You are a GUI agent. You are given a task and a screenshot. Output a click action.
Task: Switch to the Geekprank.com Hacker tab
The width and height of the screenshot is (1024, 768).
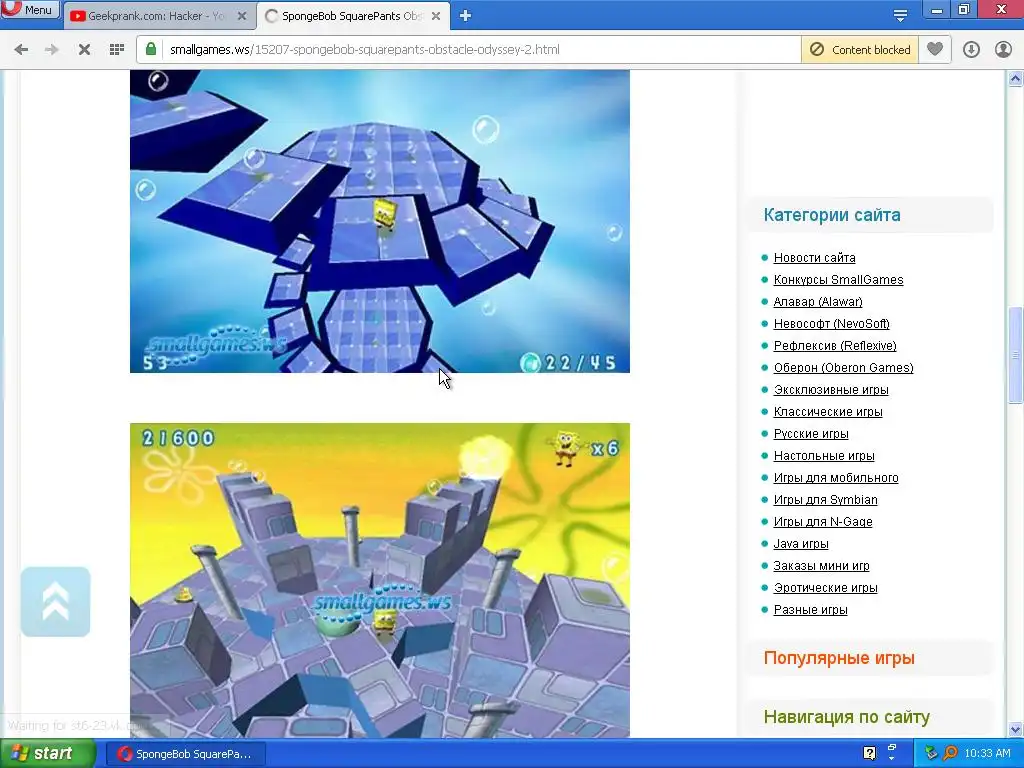pyautogui.click(x=157, y=16)
